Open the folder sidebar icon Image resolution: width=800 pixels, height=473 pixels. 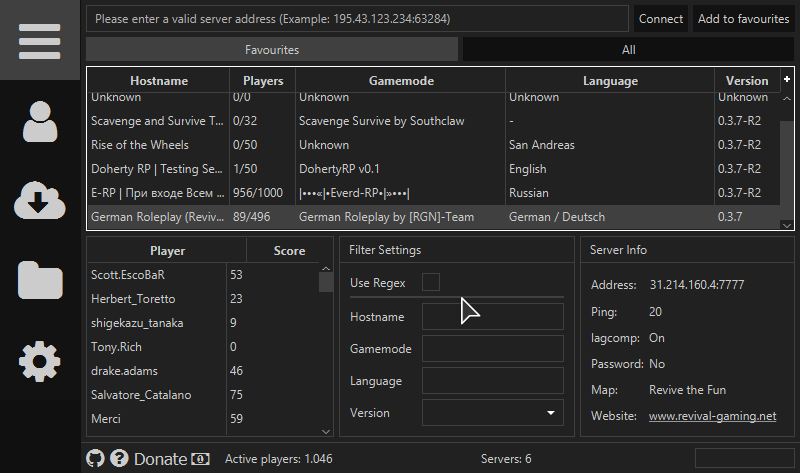pos(39,281)
